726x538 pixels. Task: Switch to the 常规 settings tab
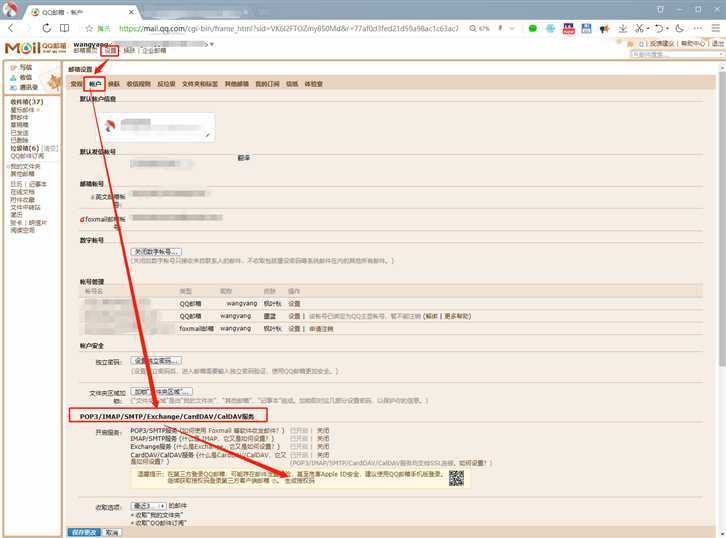(76, 84)
